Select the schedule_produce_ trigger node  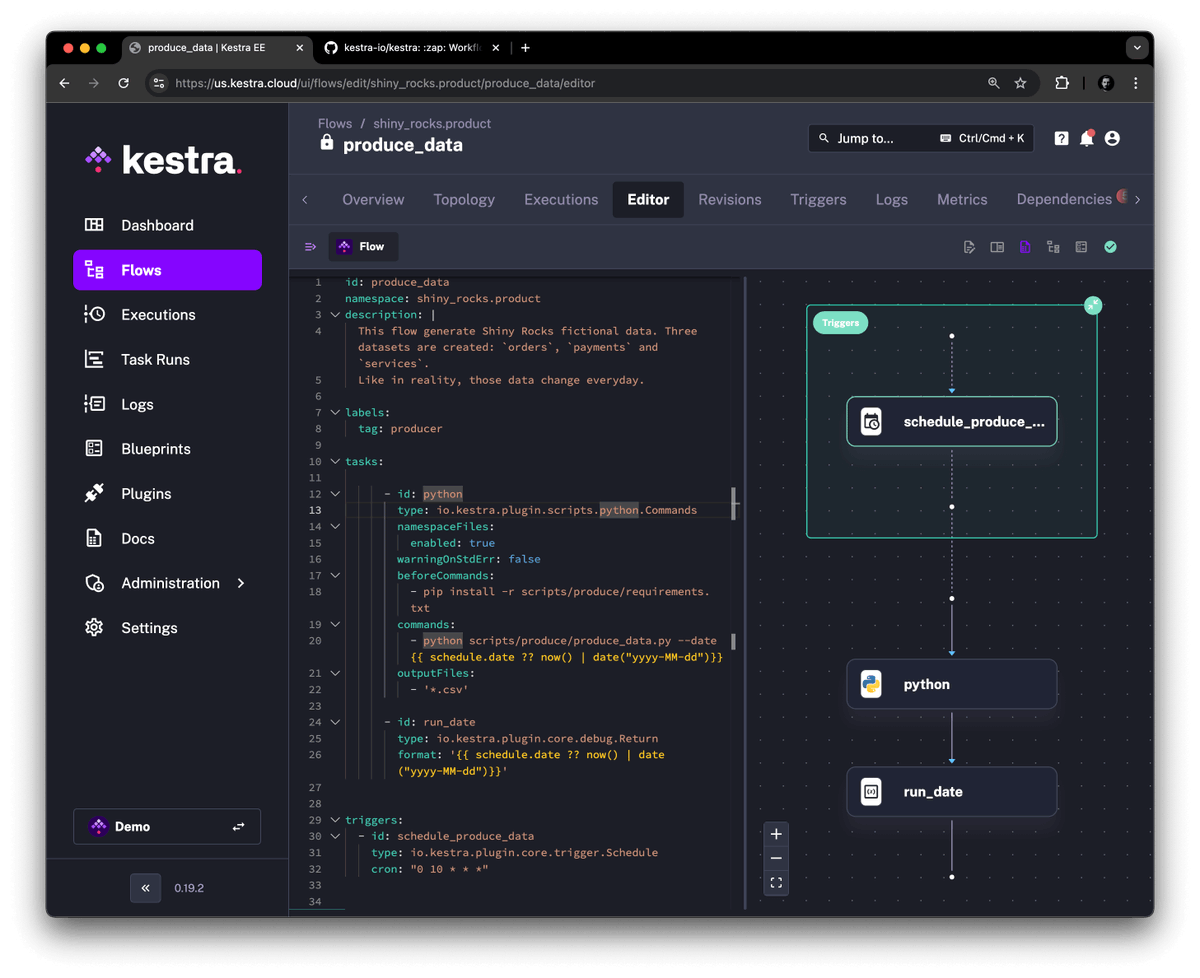(x=952, y=422)
